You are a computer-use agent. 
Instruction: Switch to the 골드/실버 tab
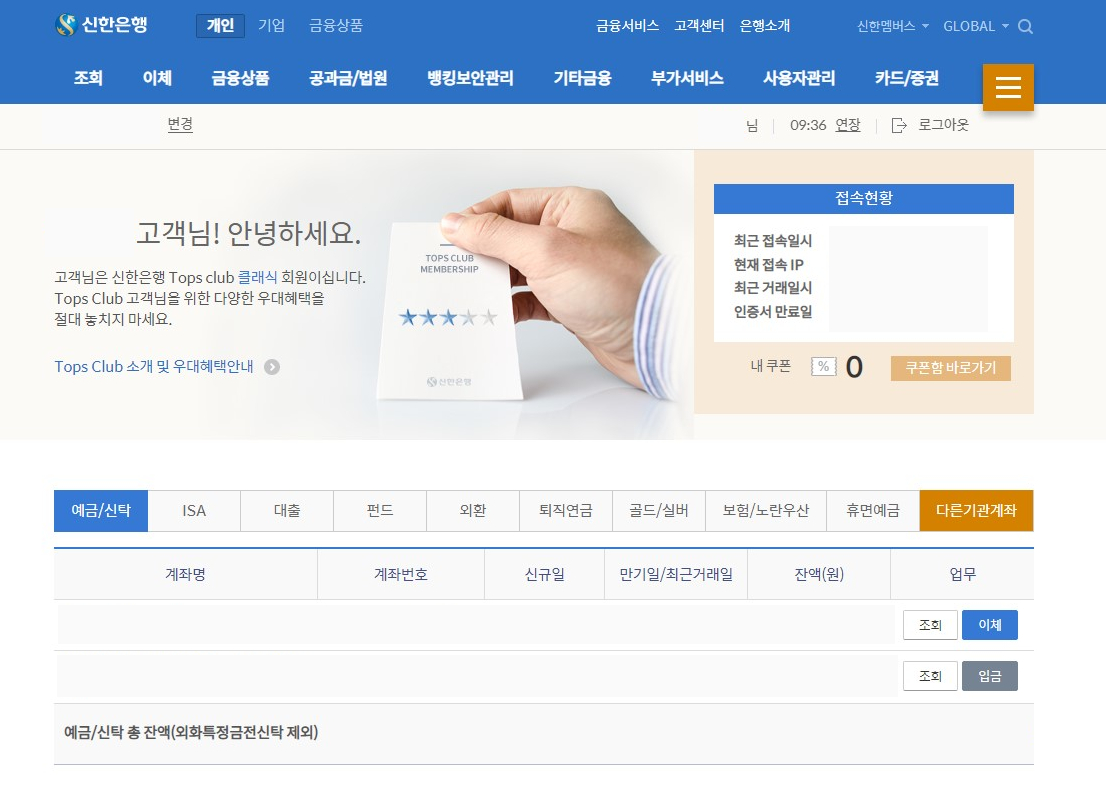point(659,511)
